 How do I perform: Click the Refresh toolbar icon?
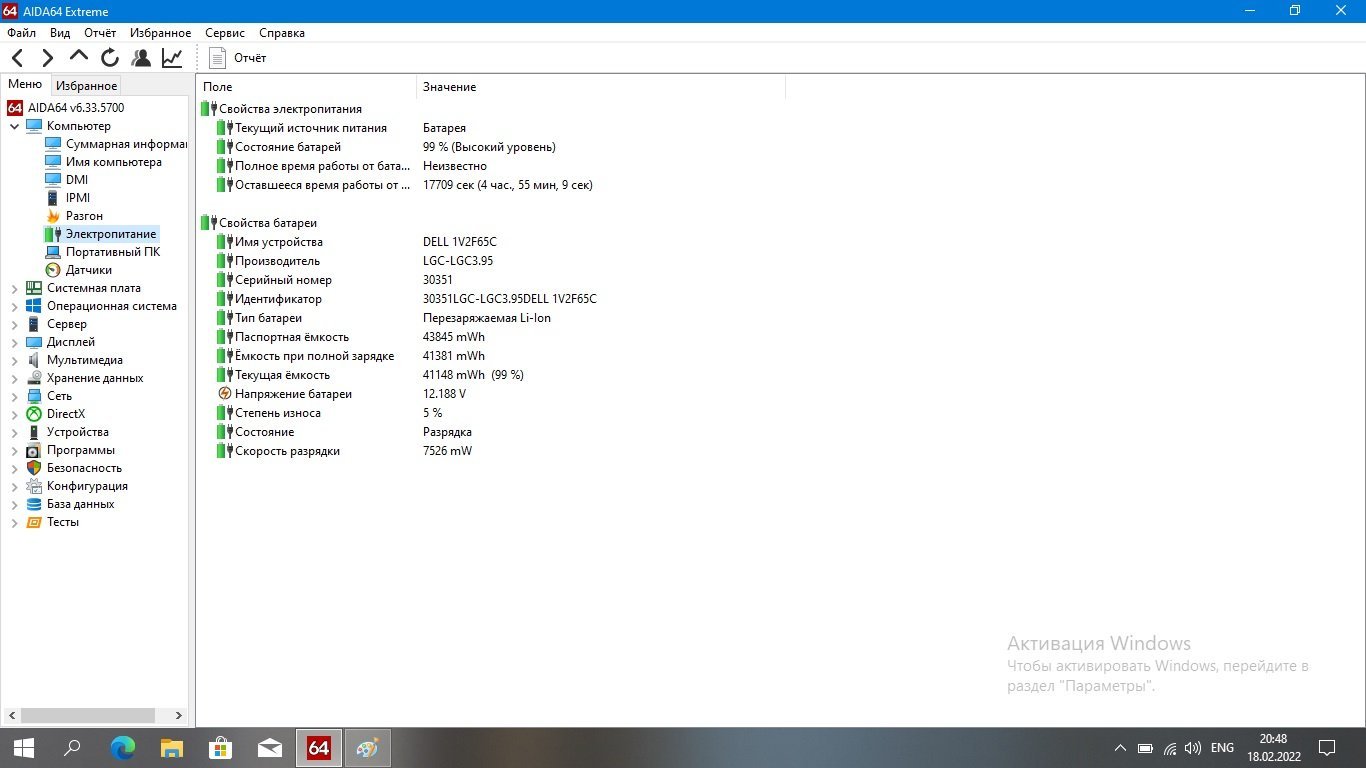[x=110, y=58]
